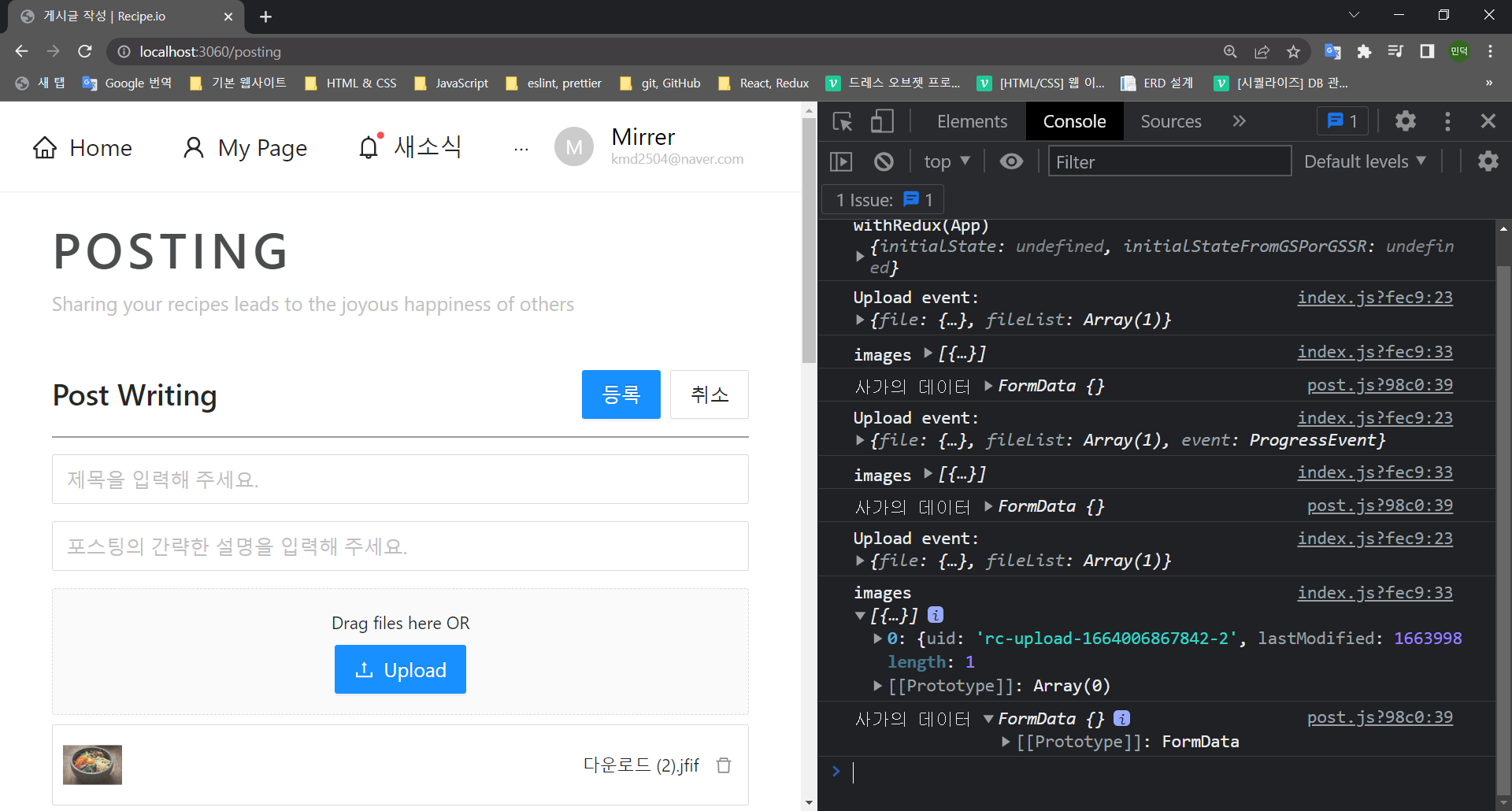Click the 취소 button
This screenshot has width=1512, height=811.
709,394
